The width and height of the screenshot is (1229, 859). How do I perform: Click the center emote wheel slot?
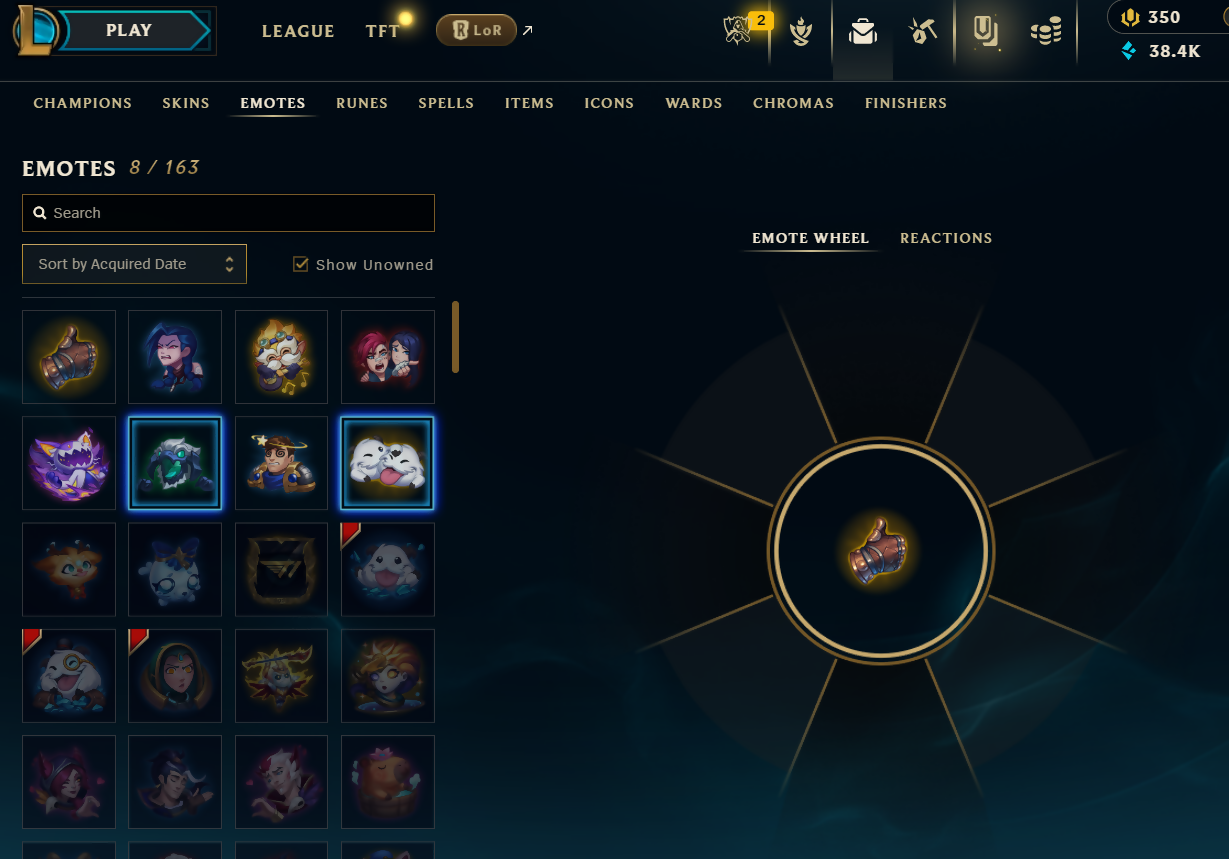coord(880,550)
